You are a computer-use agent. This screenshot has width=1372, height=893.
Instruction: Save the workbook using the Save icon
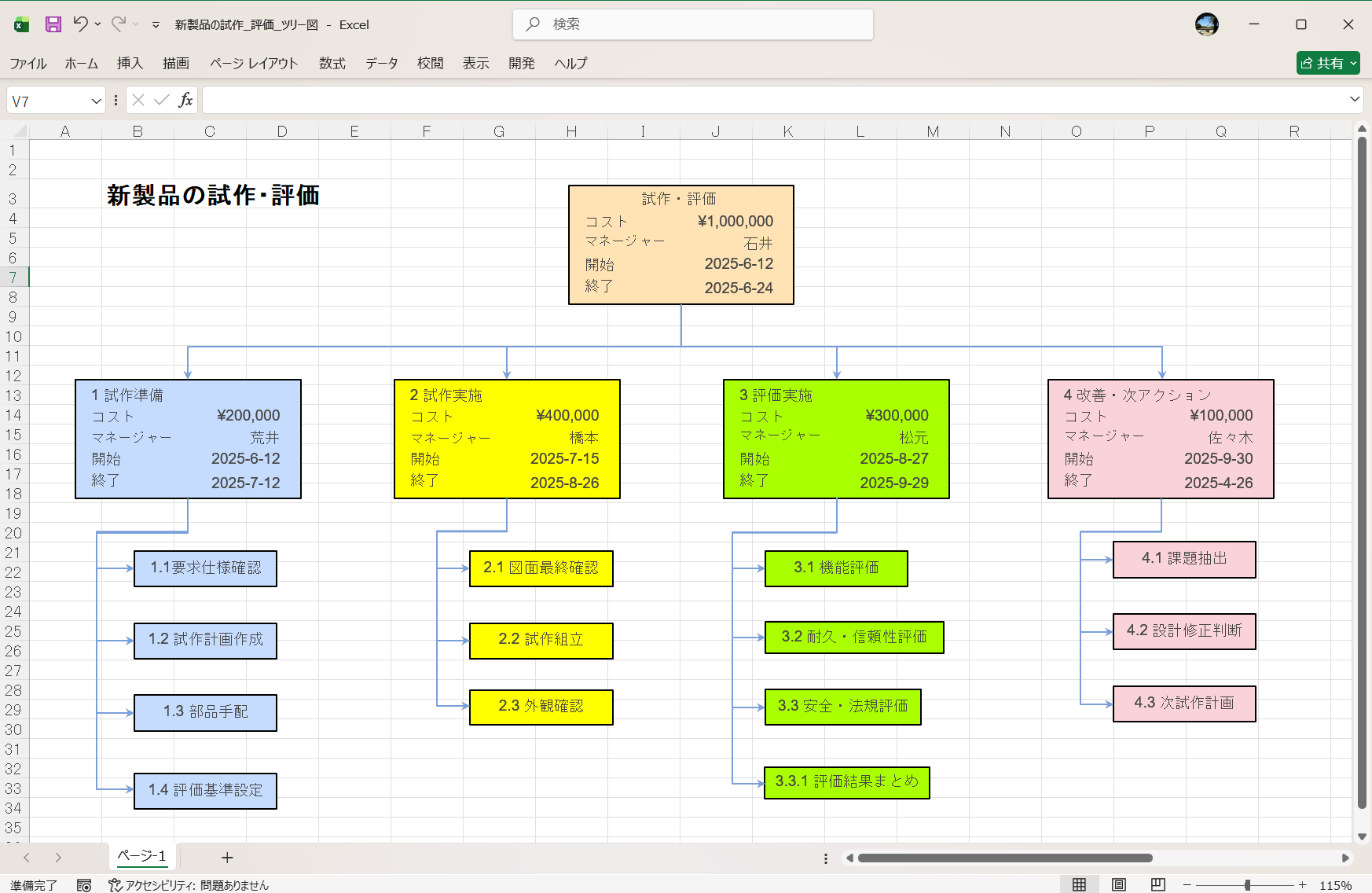pyautogui.click(x=52, y=24)
